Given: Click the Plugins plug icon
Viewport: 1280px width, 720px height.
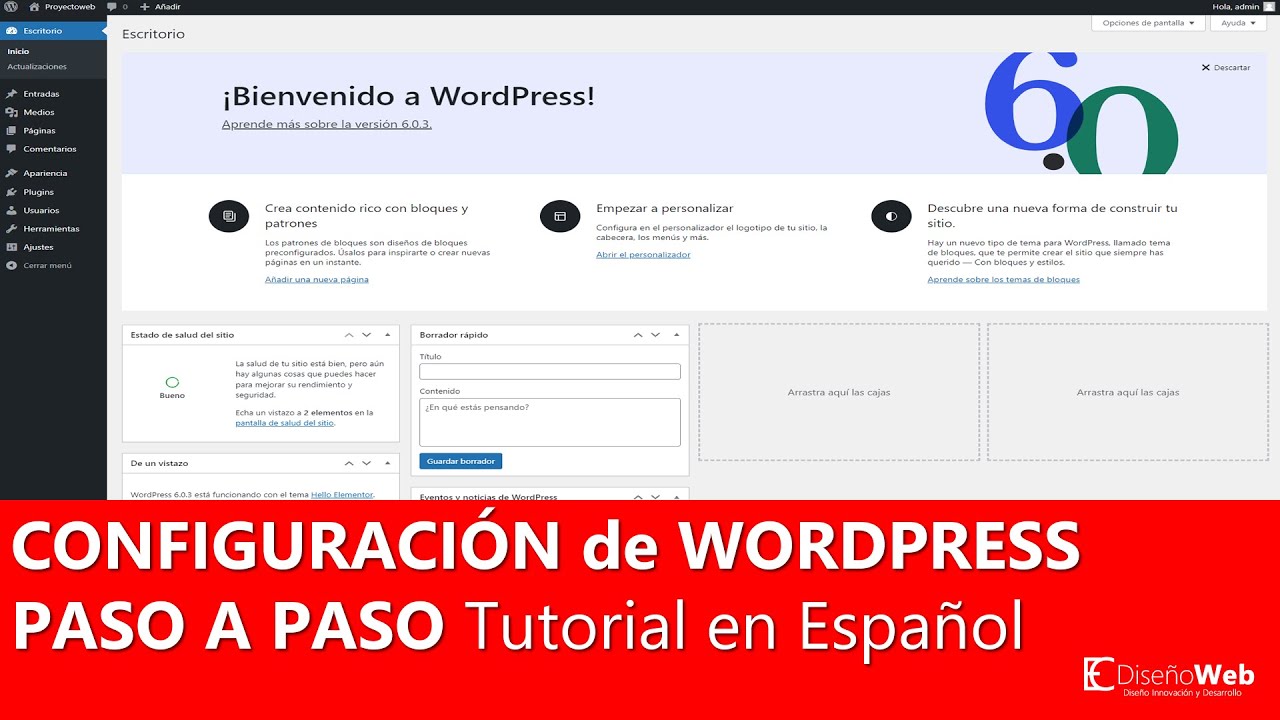Looking at the screenshot, I should tap(11, 192).
